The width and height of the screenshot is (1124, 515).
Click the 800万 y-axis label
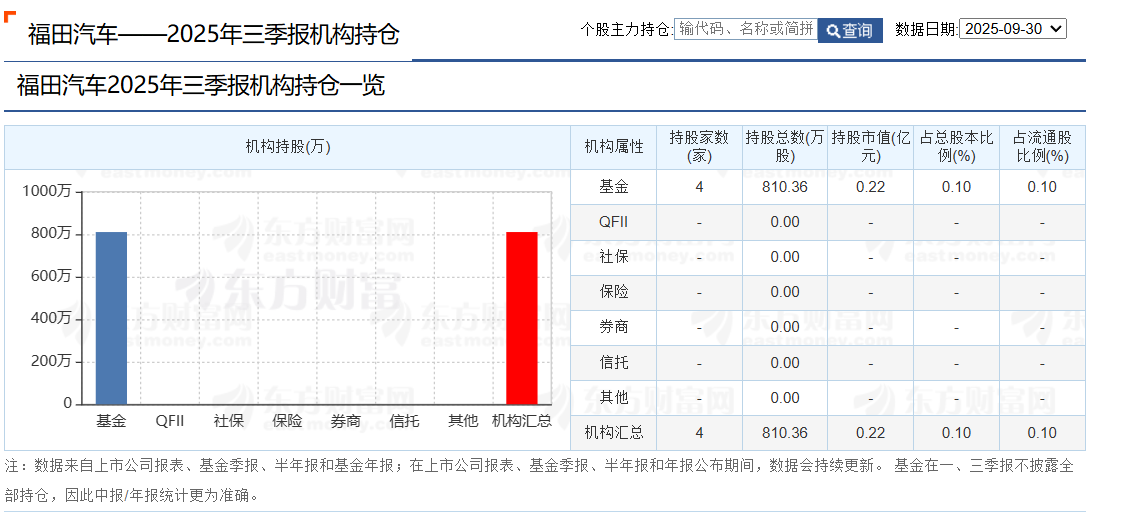pos(51,233)
